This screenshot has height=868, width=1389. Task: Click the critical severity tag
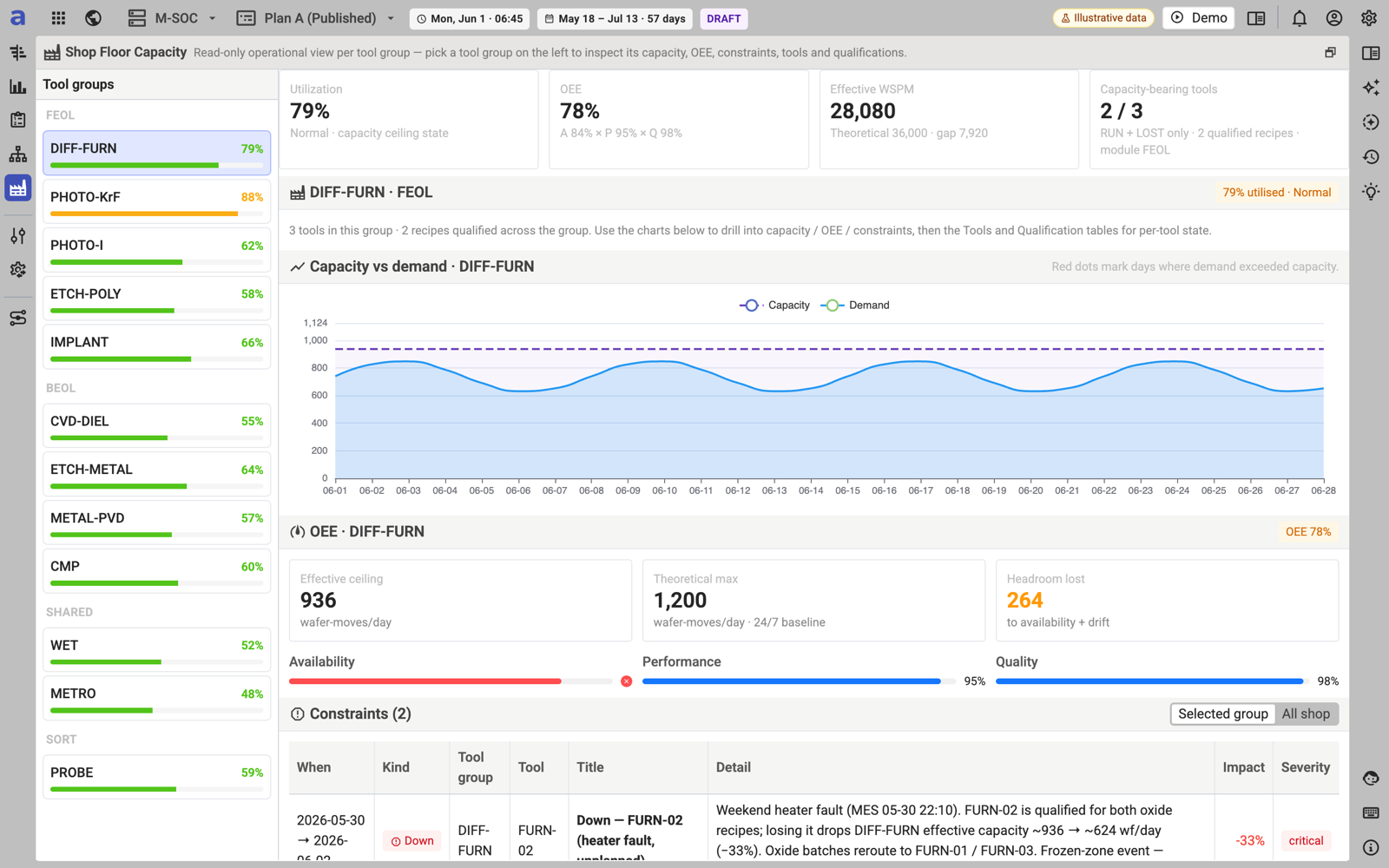tap(1306, 840)
